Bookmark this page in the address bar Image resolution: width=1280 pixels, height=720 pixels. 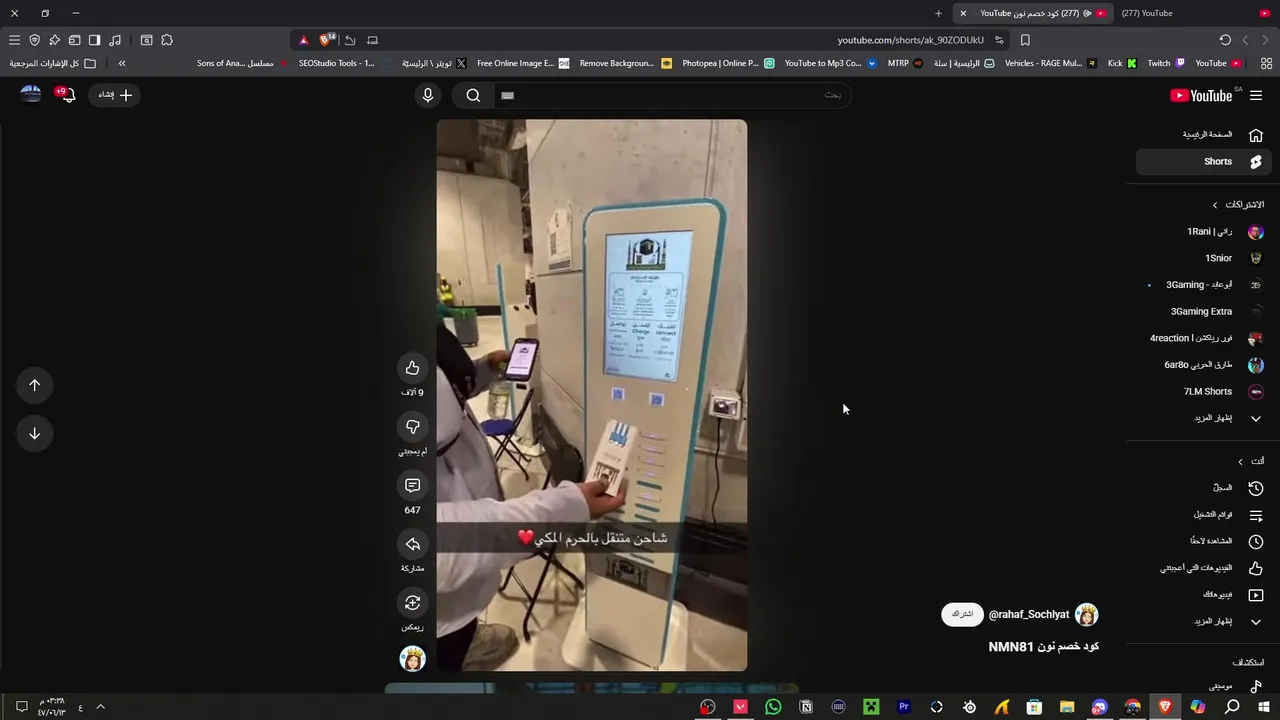(x=1025, y=40)
